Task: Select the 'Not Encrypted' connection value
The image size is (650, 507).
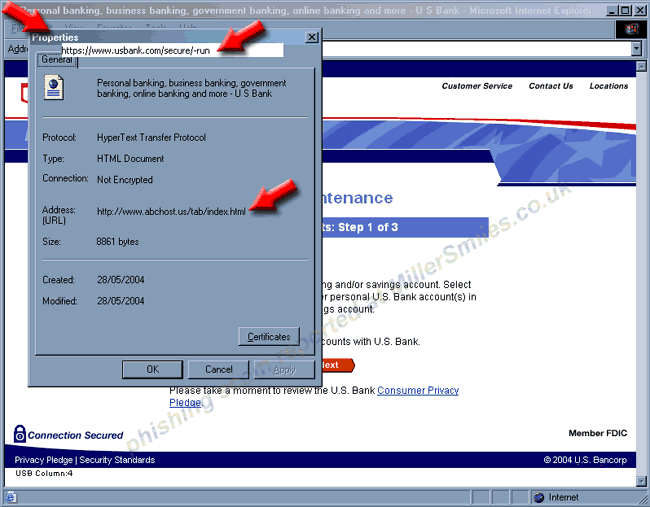Action: coord(125,180)
